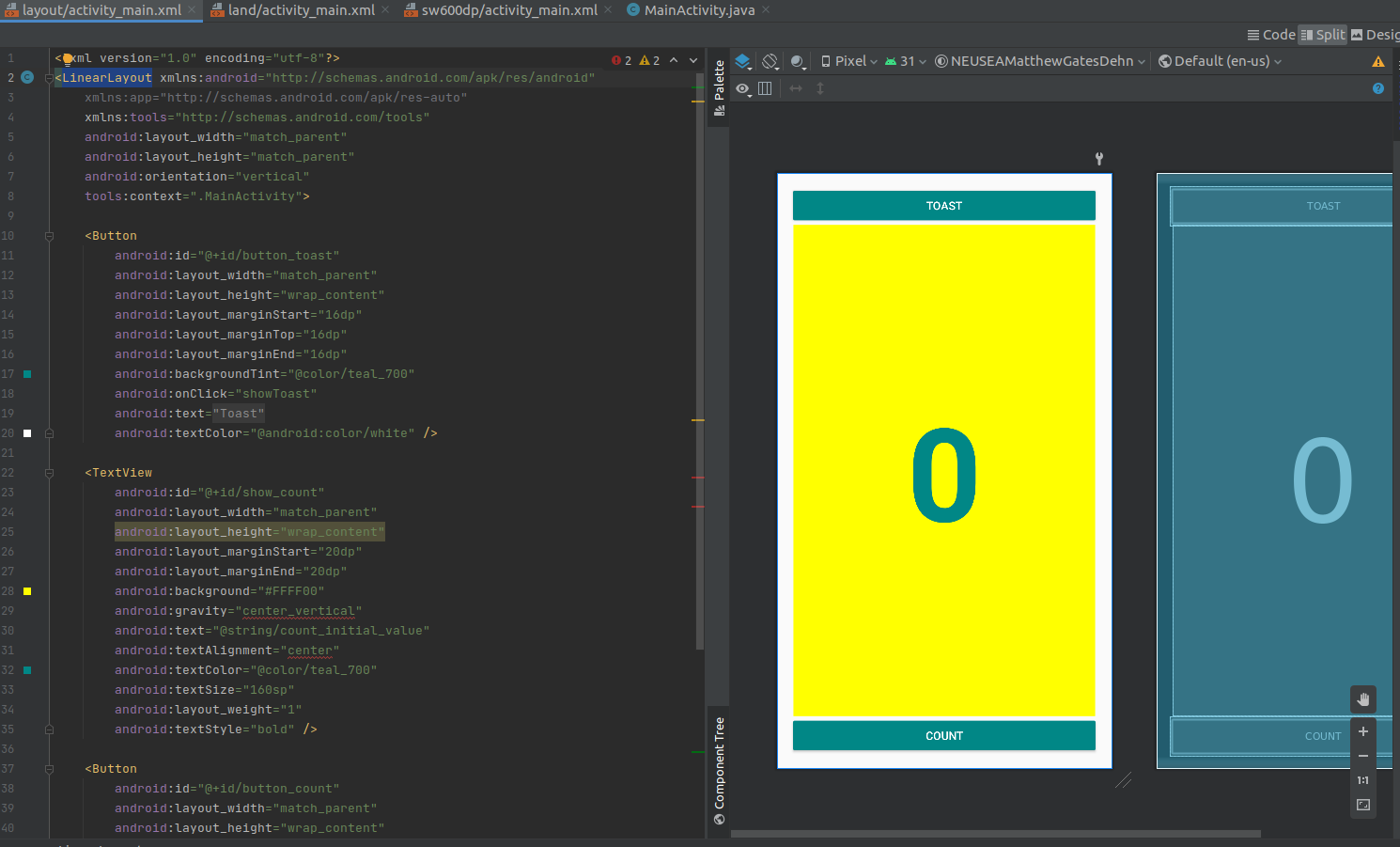Select the pan hand tool
The width and height of the screenshot is (1400, 847).
1363,699
